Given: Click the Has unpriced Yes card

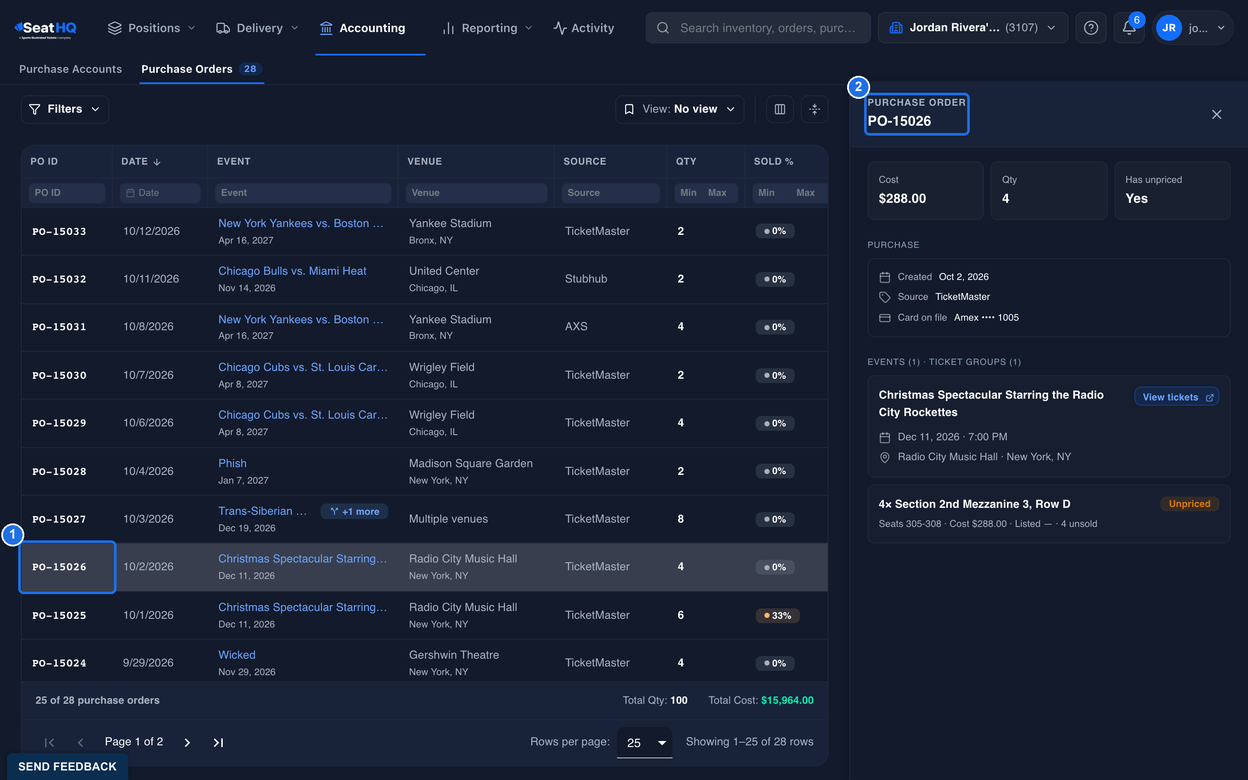Looking at the screenshot, I should [1172, 190].
